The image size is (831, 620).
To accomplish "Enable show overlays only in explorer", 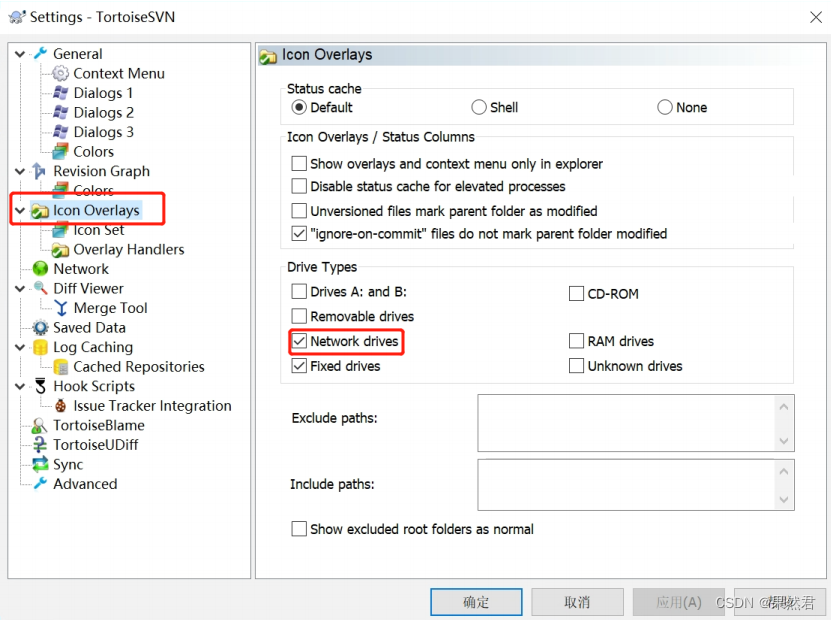I will pos(299,163).
